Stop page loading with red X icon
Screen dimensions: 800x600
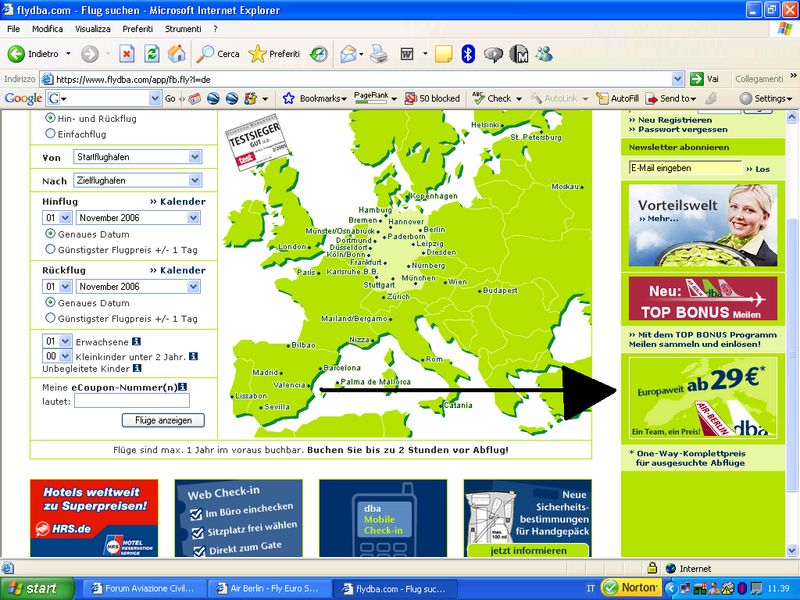tap(127, 54)
